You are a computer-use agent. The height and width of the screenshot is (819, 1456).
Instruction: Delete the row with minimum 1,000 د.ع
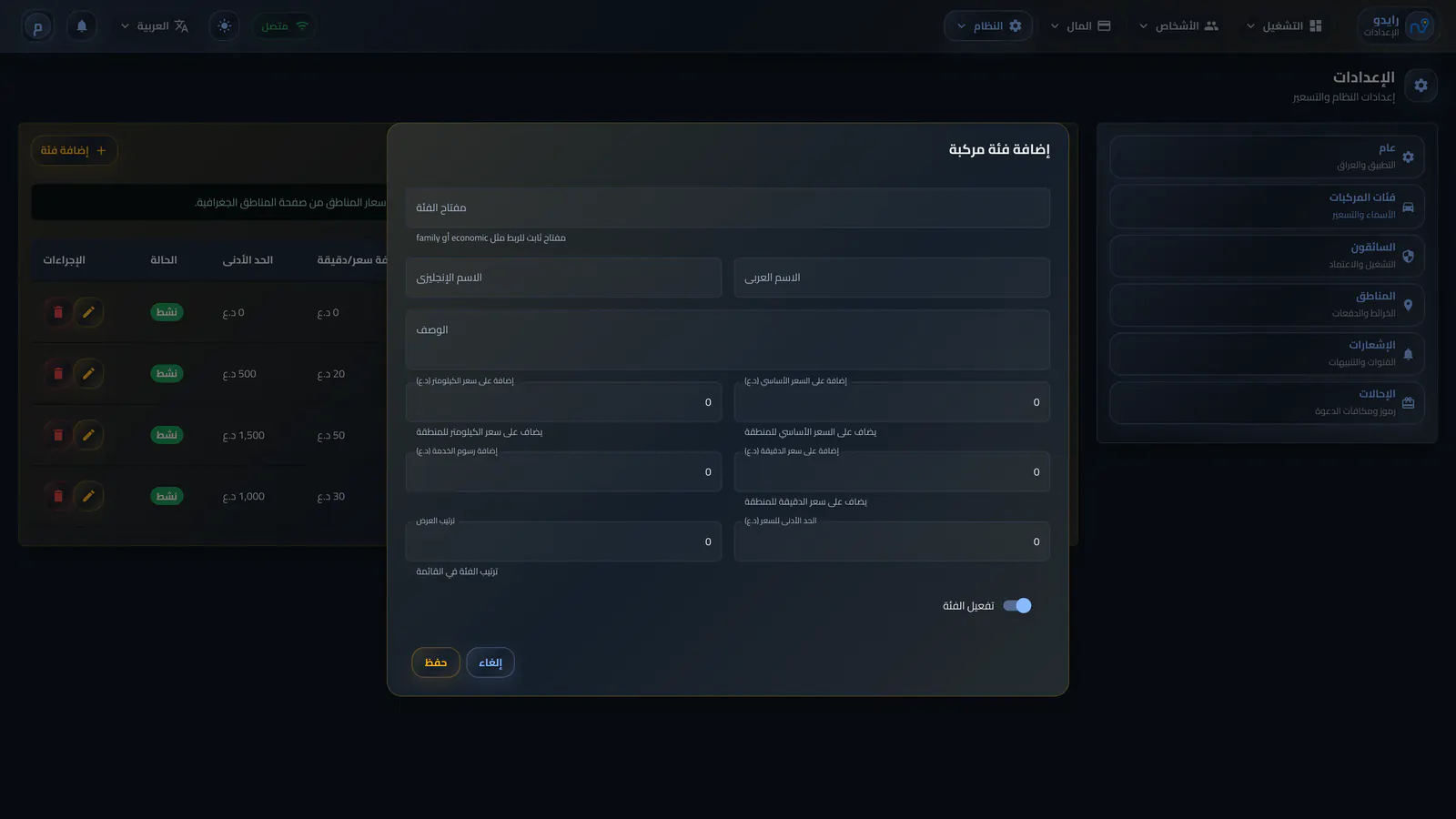point(58,496)
